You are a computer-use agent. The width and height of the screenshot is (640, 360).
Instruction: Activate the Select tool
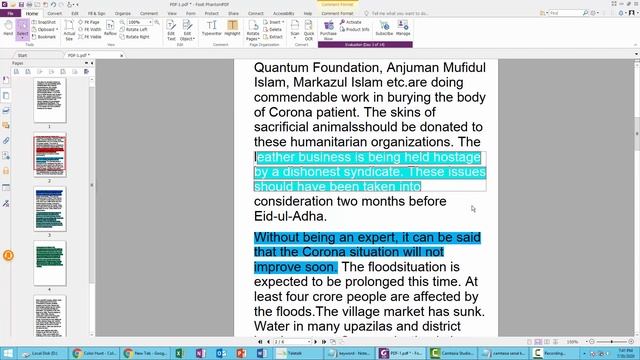(x=22, y=29)
